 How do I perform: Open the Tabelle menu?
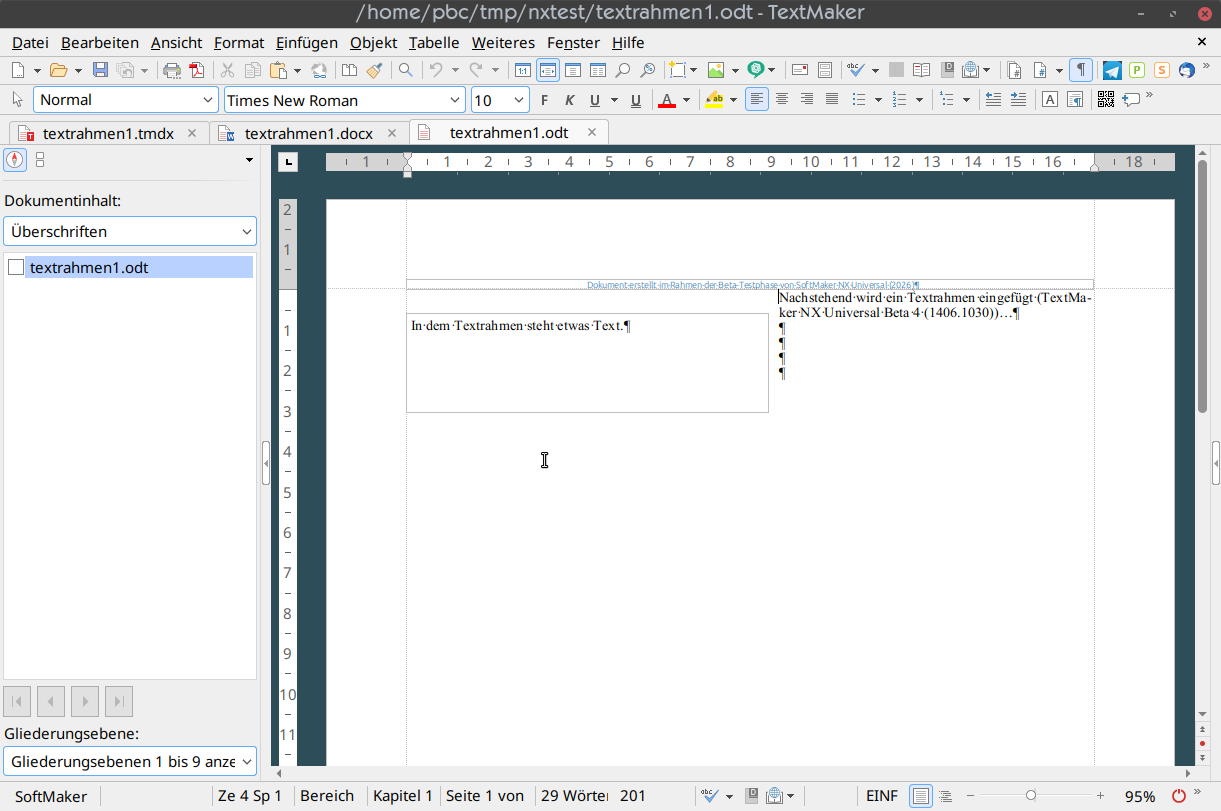(434, 42)
